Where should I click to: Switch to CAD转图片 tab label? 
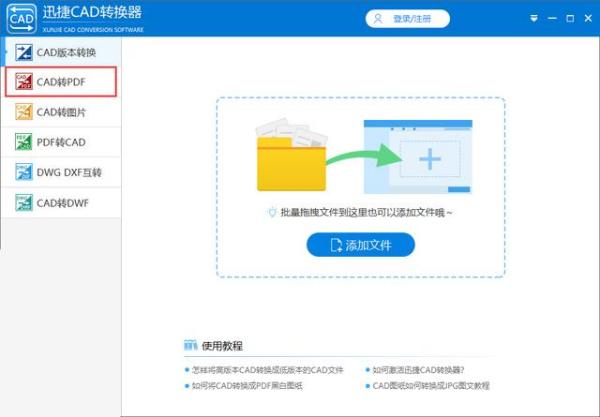61,112
